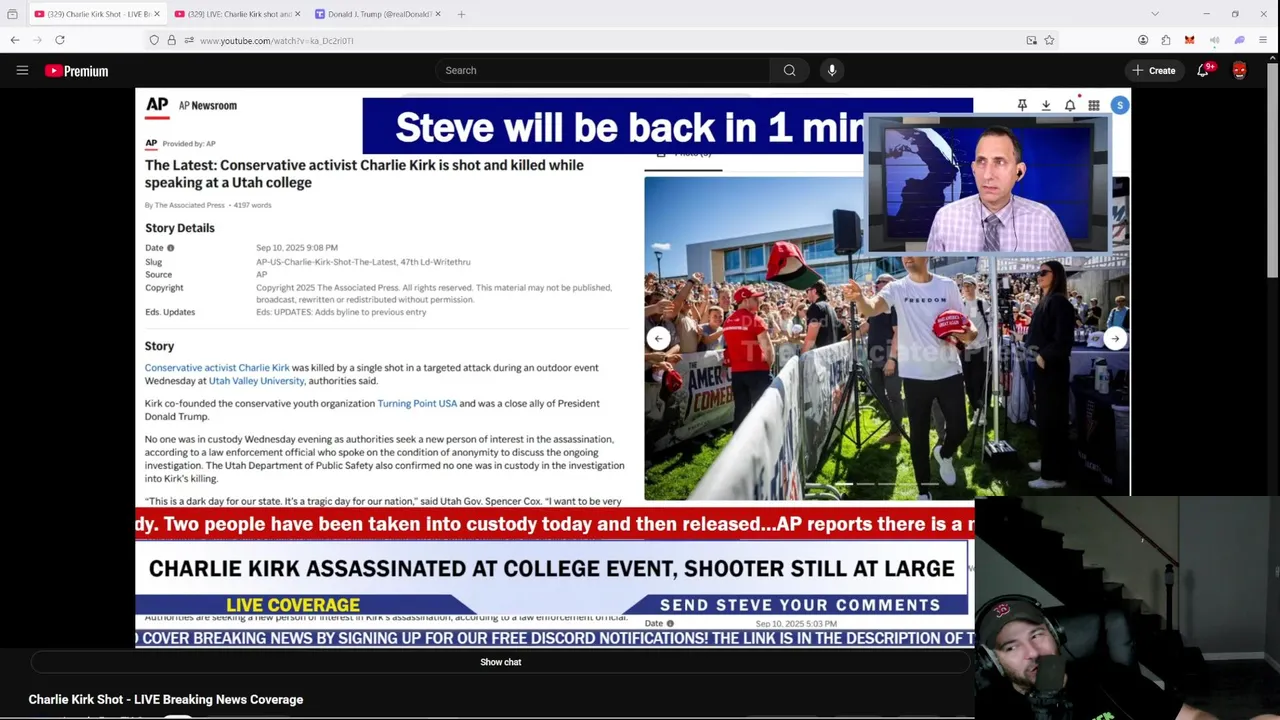Click the speaker extension icon in toolbar
Viewport: 1280px width, 720px height.
click(x=1214, y=40)
